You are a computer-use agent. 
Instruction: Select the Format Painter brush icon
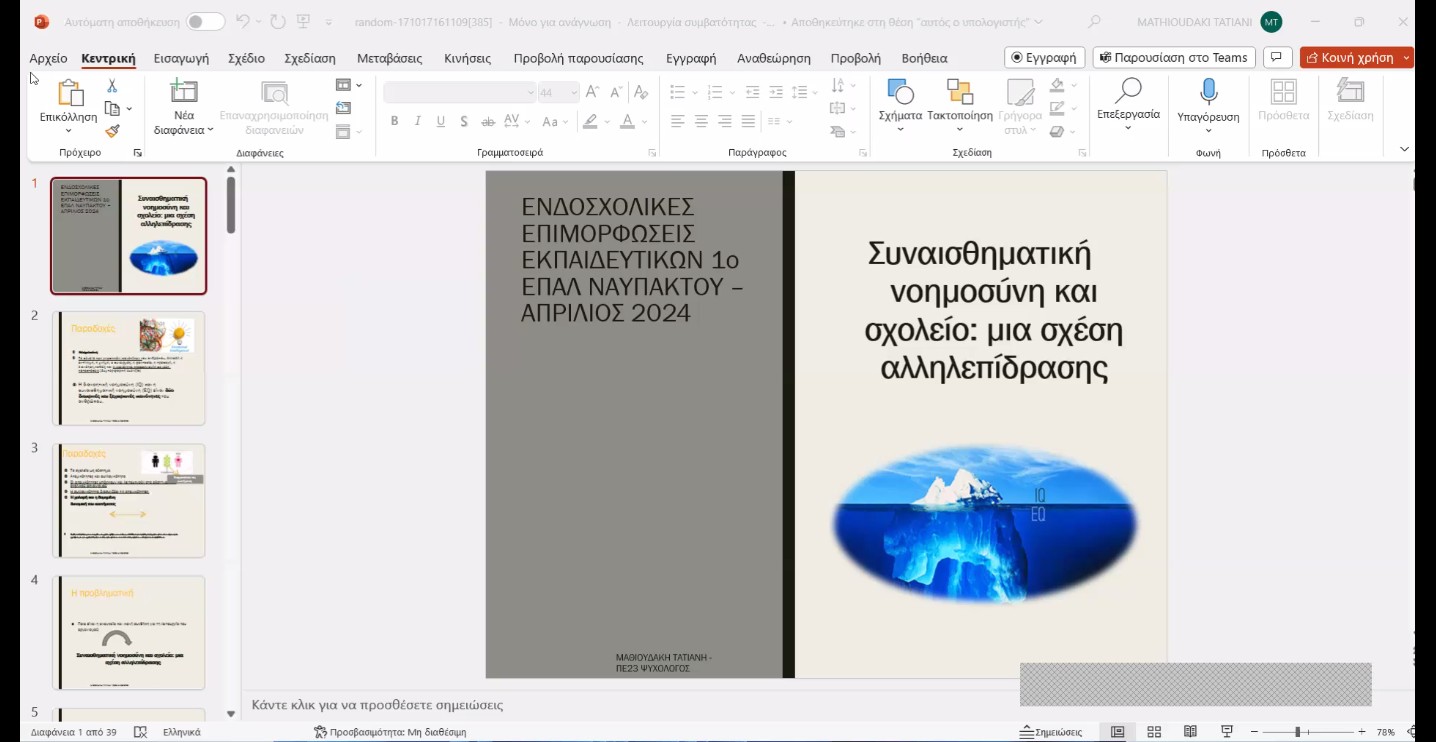[x=112, y=130]
